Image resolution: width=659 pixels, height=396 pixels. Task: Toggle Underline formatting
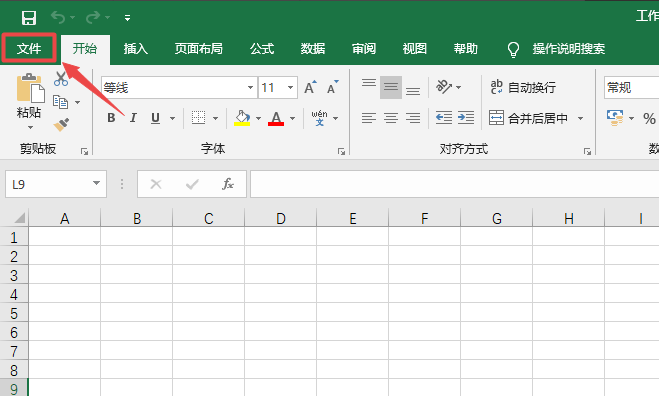pos(156,118)
